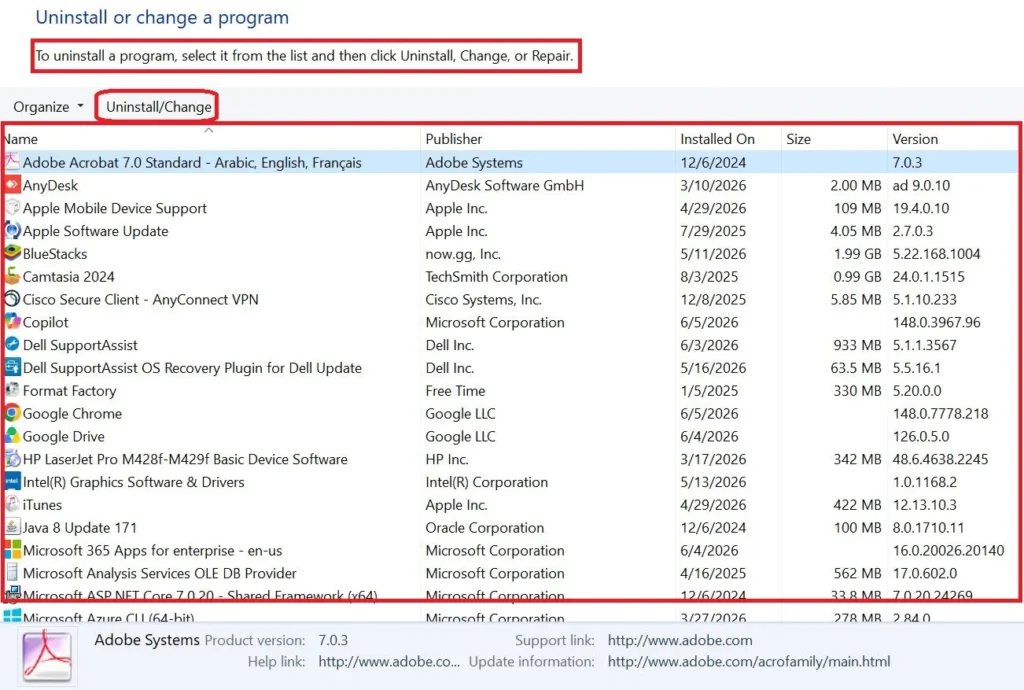The height and width of the screenshot is (690, 1024).
Task: Select the row named AnyDesk
Action: [511, 185]
